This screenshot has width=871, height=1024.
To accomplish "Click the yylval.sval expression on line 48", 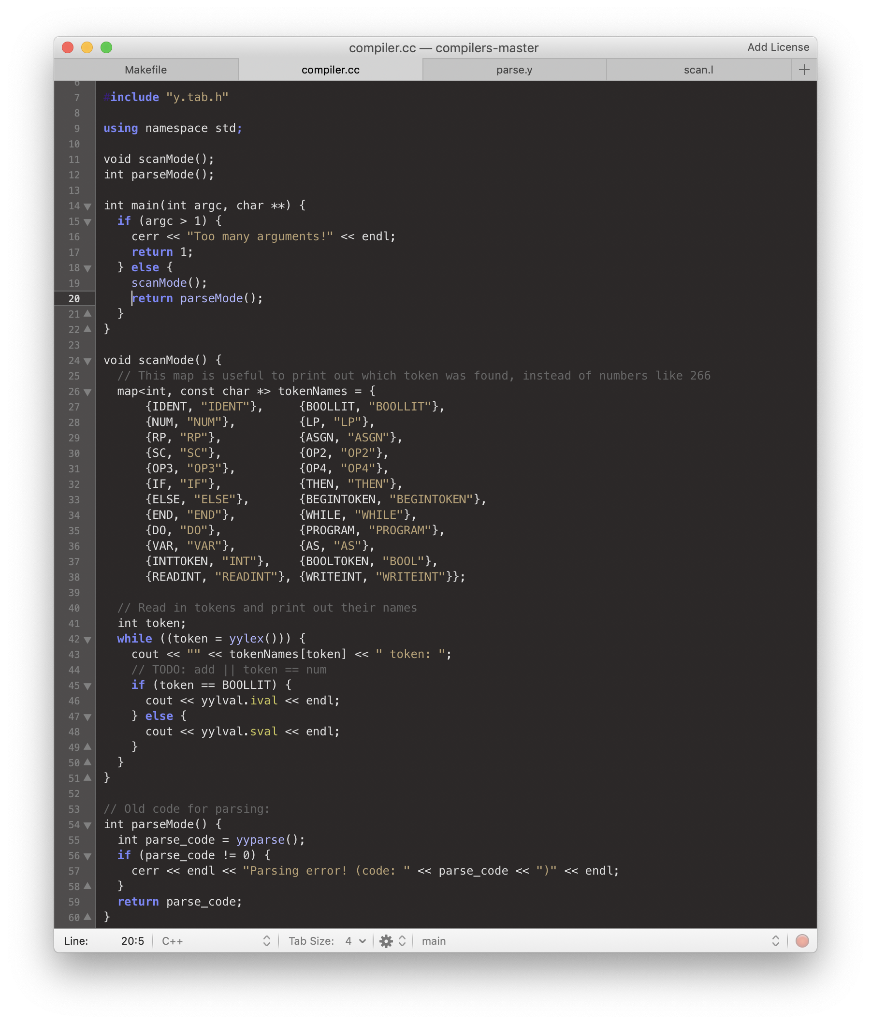I will tap(239, 731).
